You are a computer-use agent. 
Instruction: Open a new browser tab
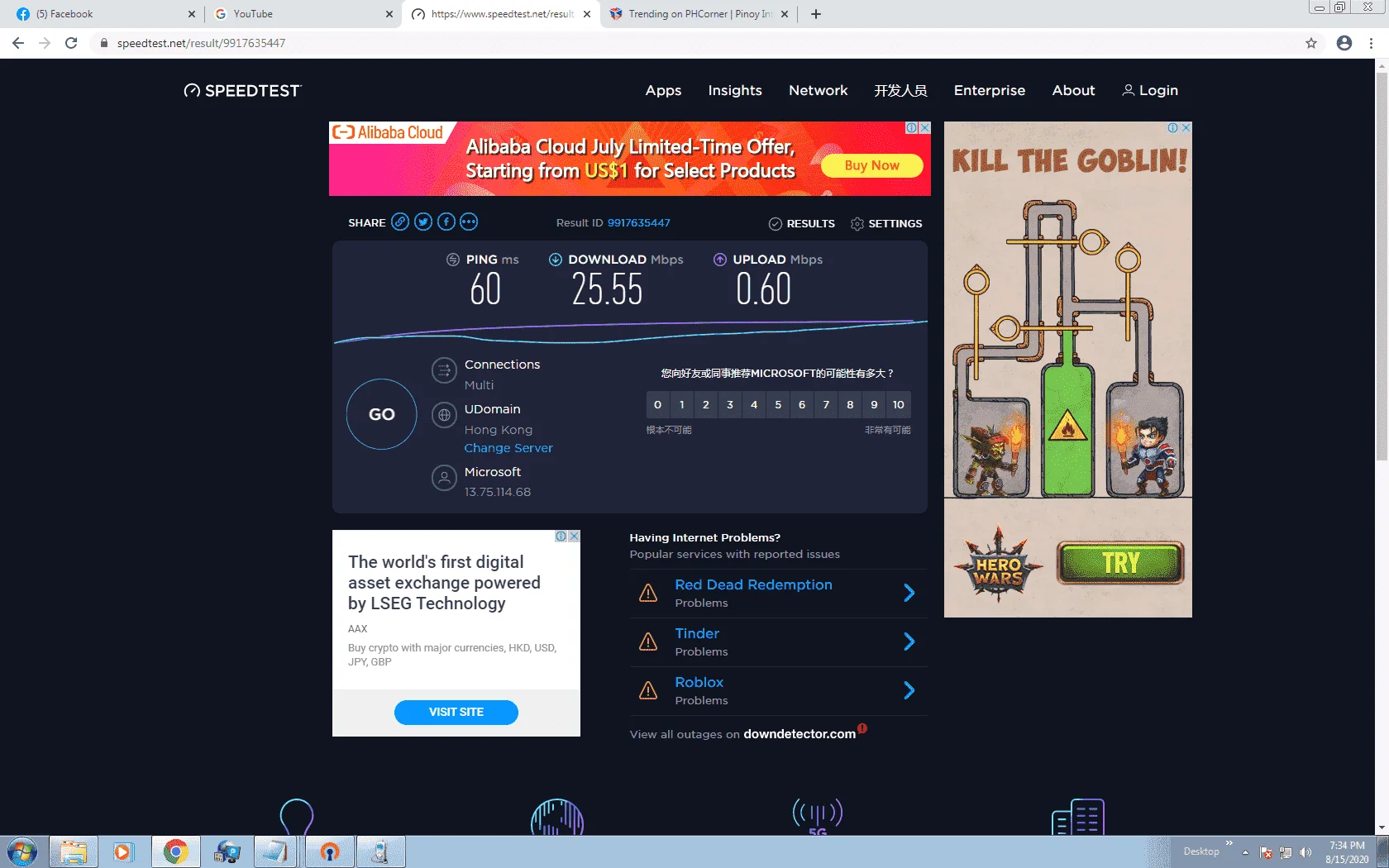point(816,14)
